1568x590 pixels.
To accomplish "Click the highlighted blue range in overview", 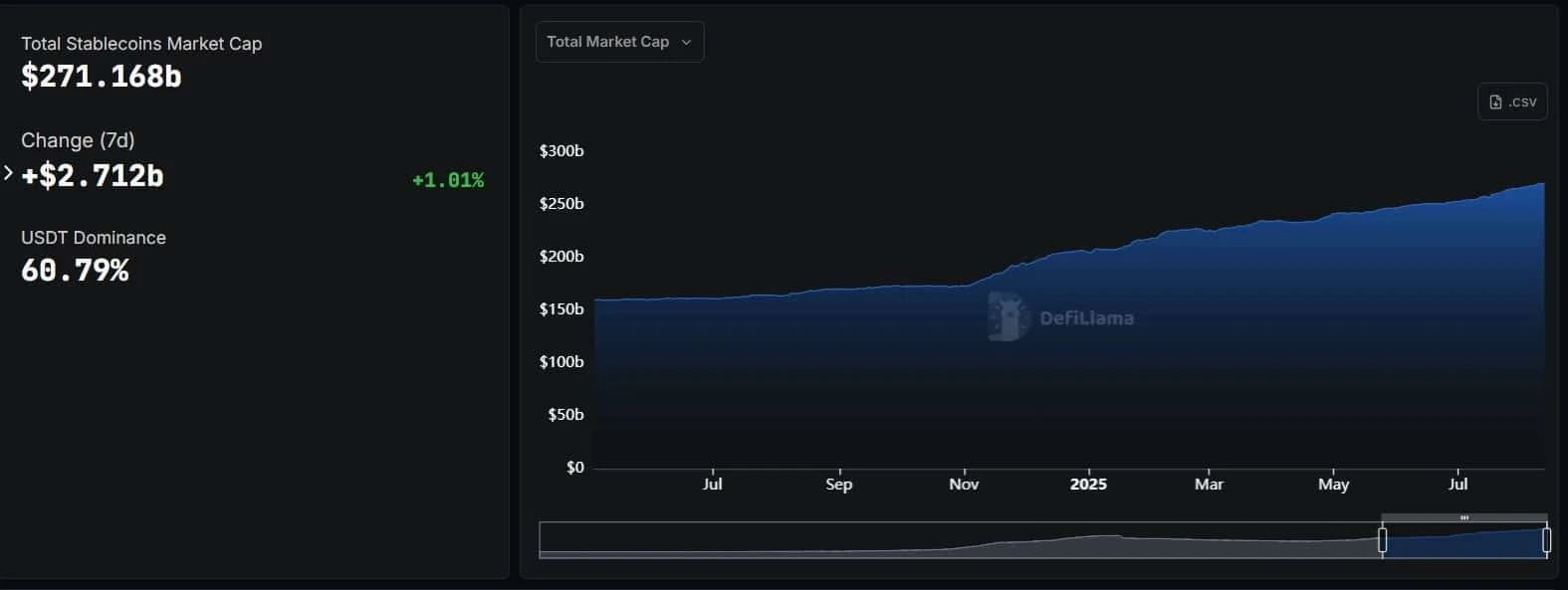I will point(1464,540).
